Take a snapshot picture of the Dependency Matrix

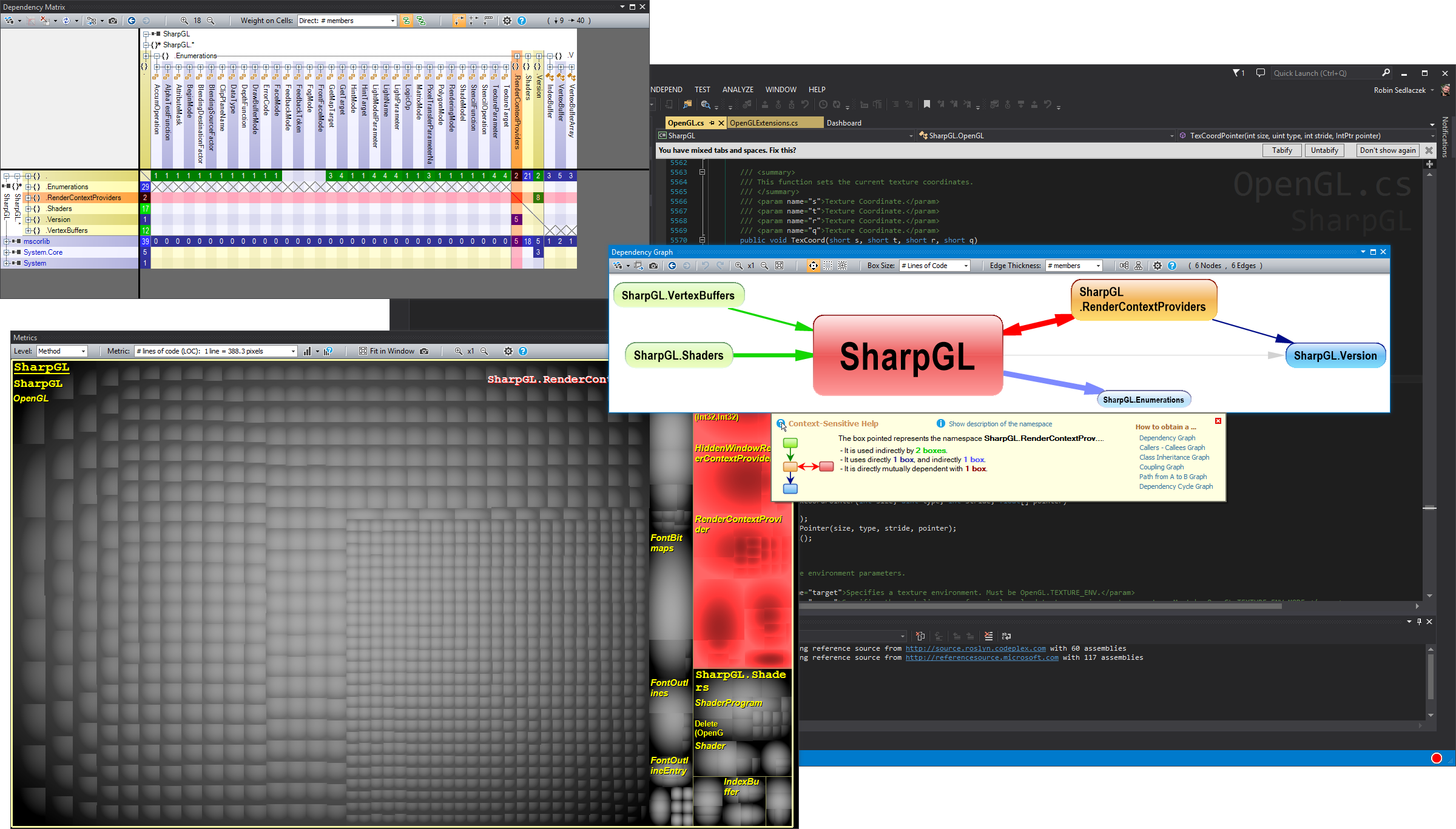[x=113, y=21]
